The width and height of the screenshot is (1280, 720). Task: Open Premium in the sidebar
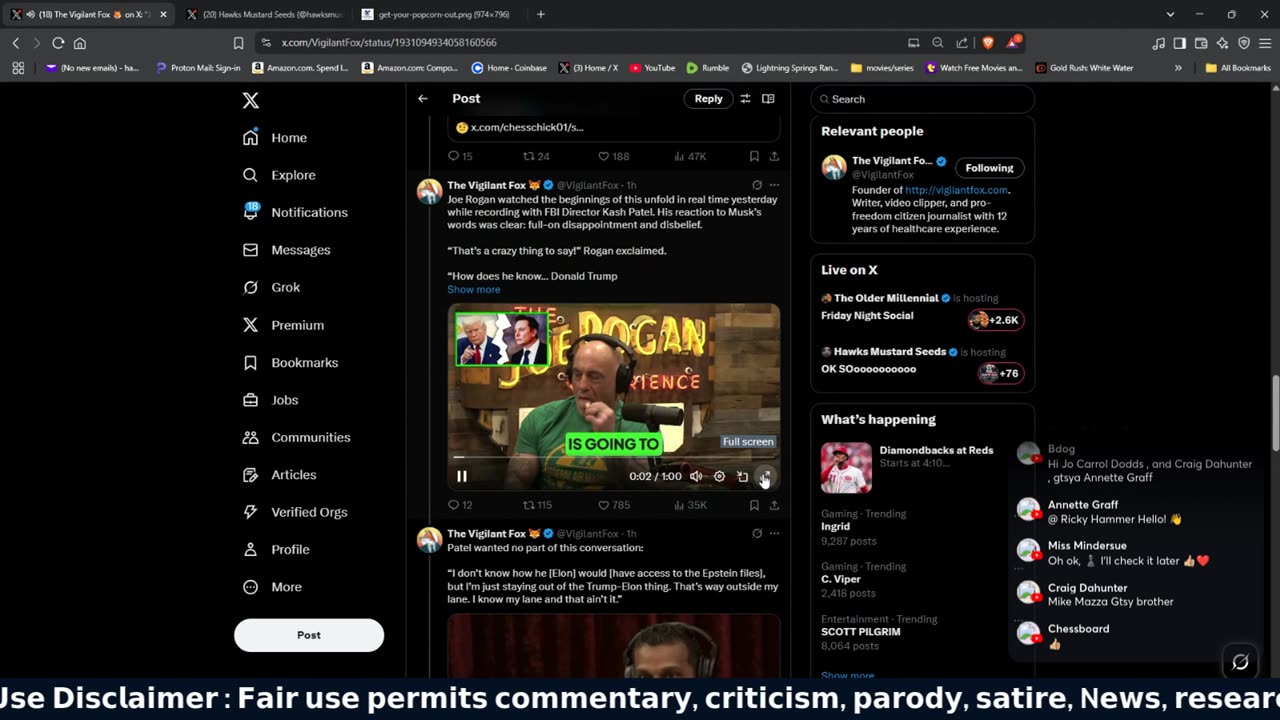(x=283, y=325)
